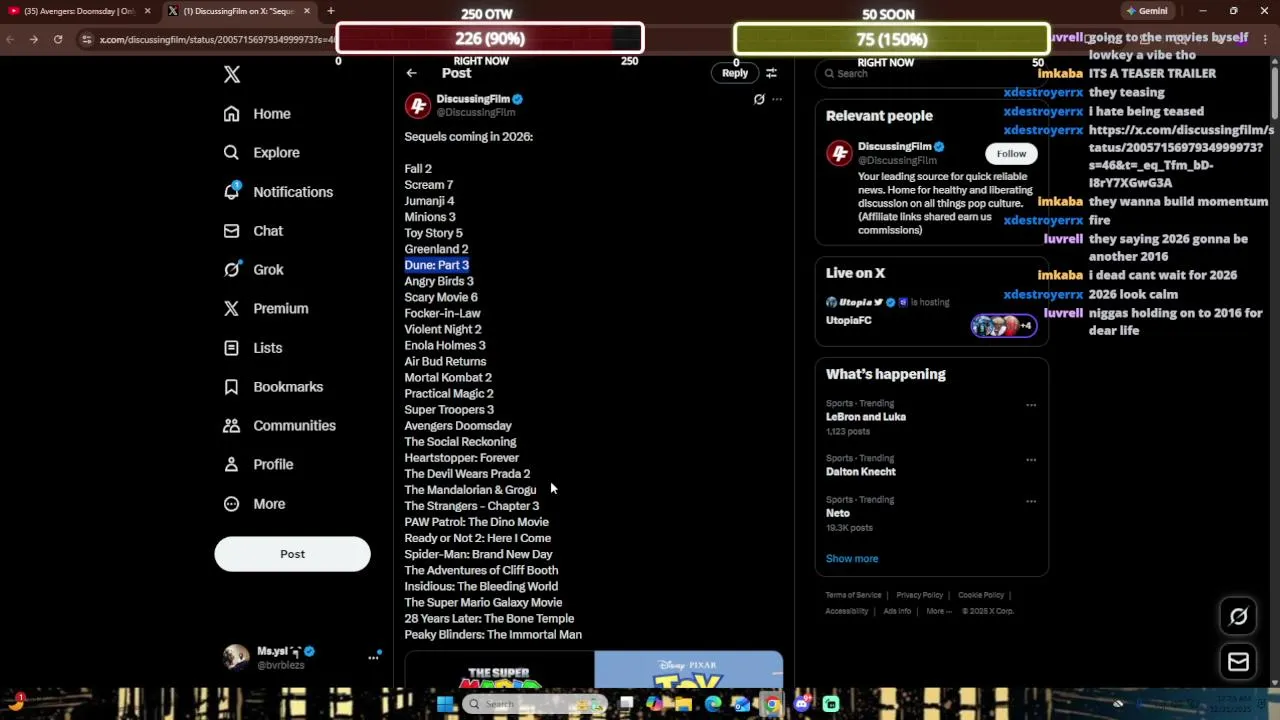Open options for Dalton Knecht trend

(1031, 460)
